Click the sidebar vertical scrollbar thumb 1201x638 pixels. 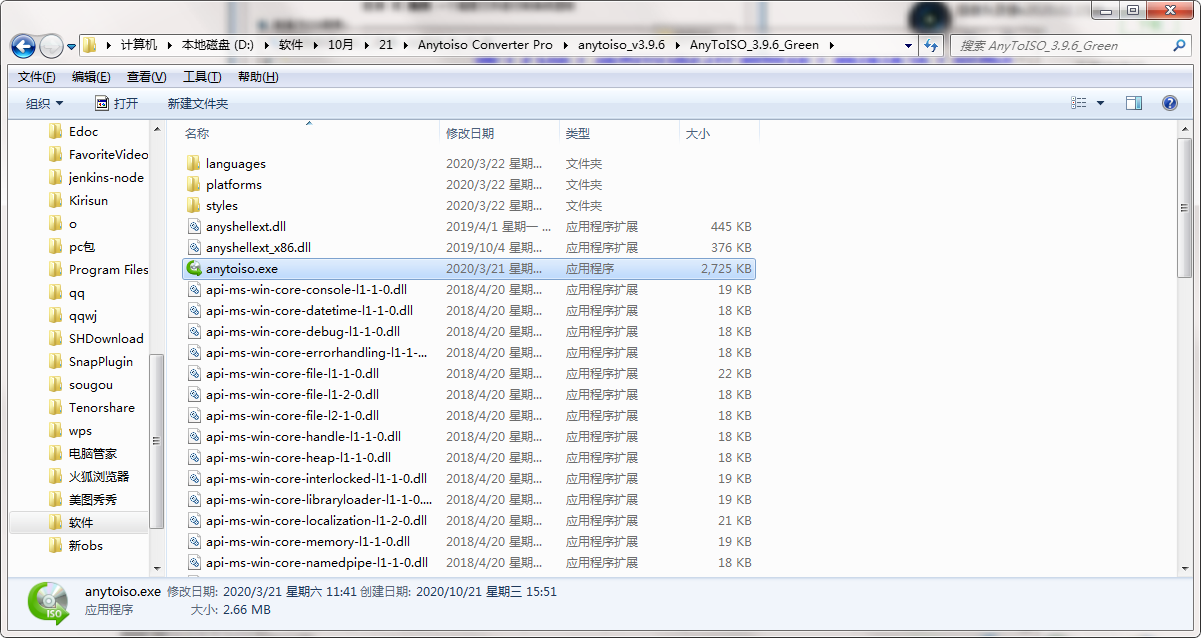pyautogui.click(x=157, y=441)
